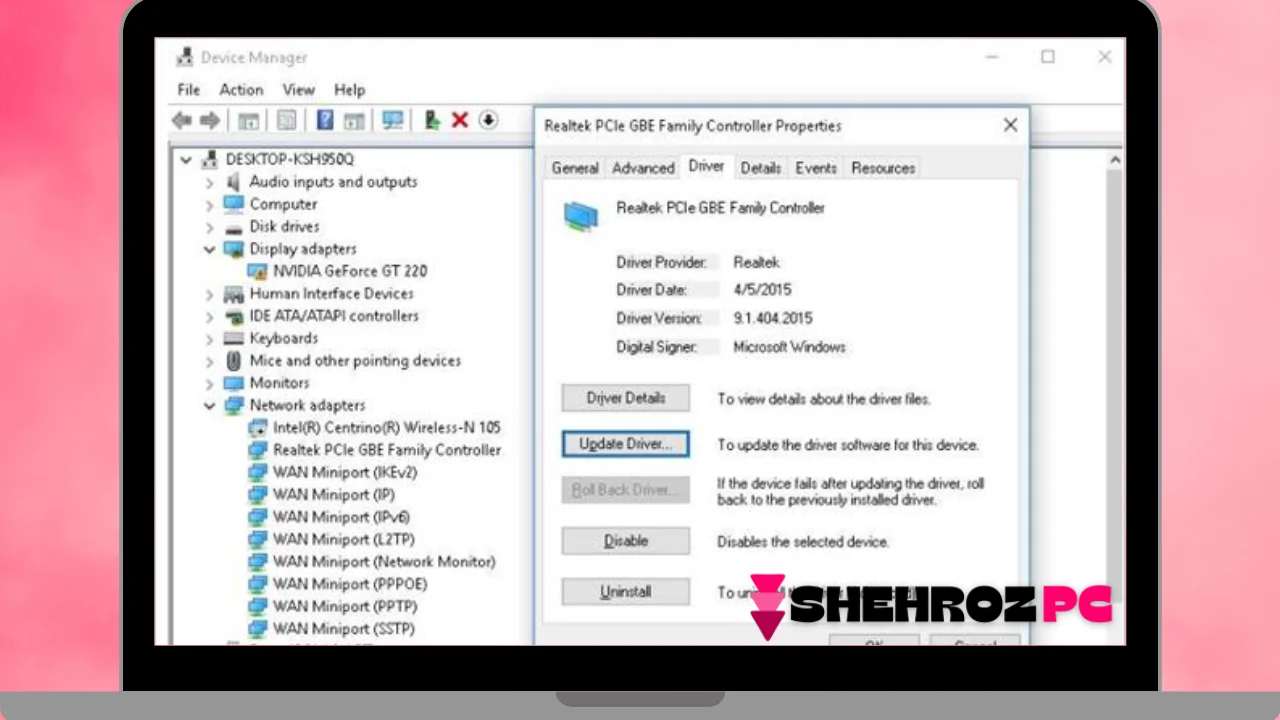This screenshot has height=720, width=1280.
Task: Select WAN Miniport (PPTP)
Action: pos(345,606)
